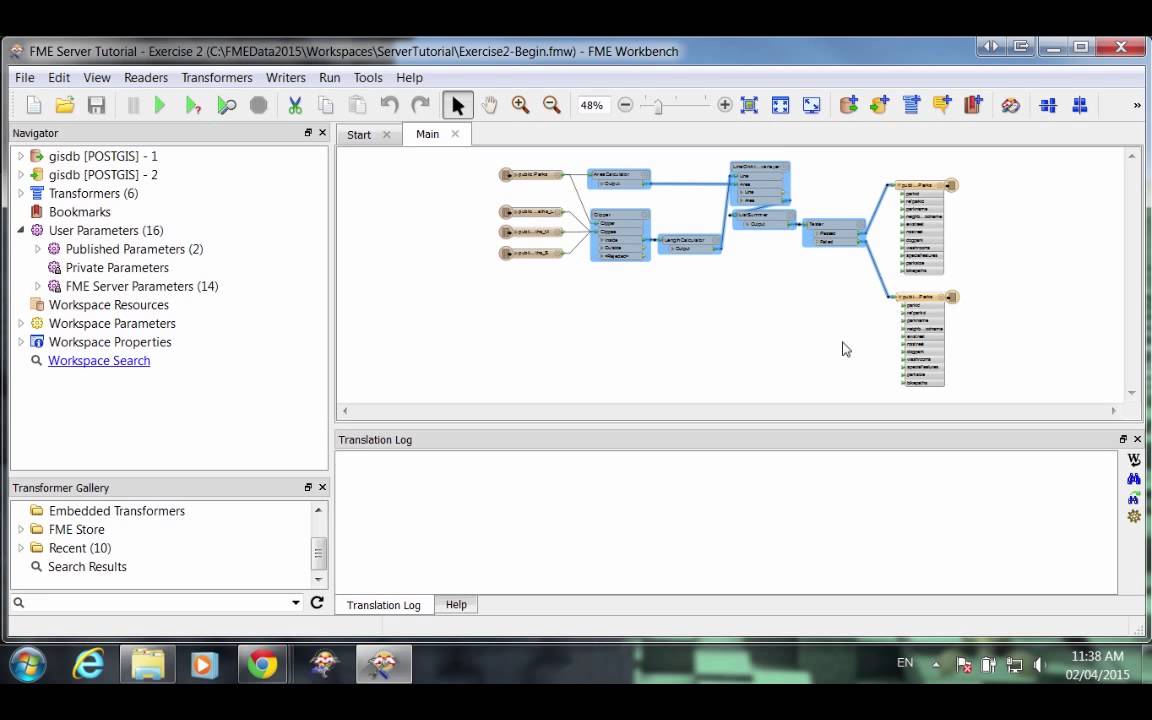Open the Readers menu
The image size is (1152, 720).
(x=145, y=77)
